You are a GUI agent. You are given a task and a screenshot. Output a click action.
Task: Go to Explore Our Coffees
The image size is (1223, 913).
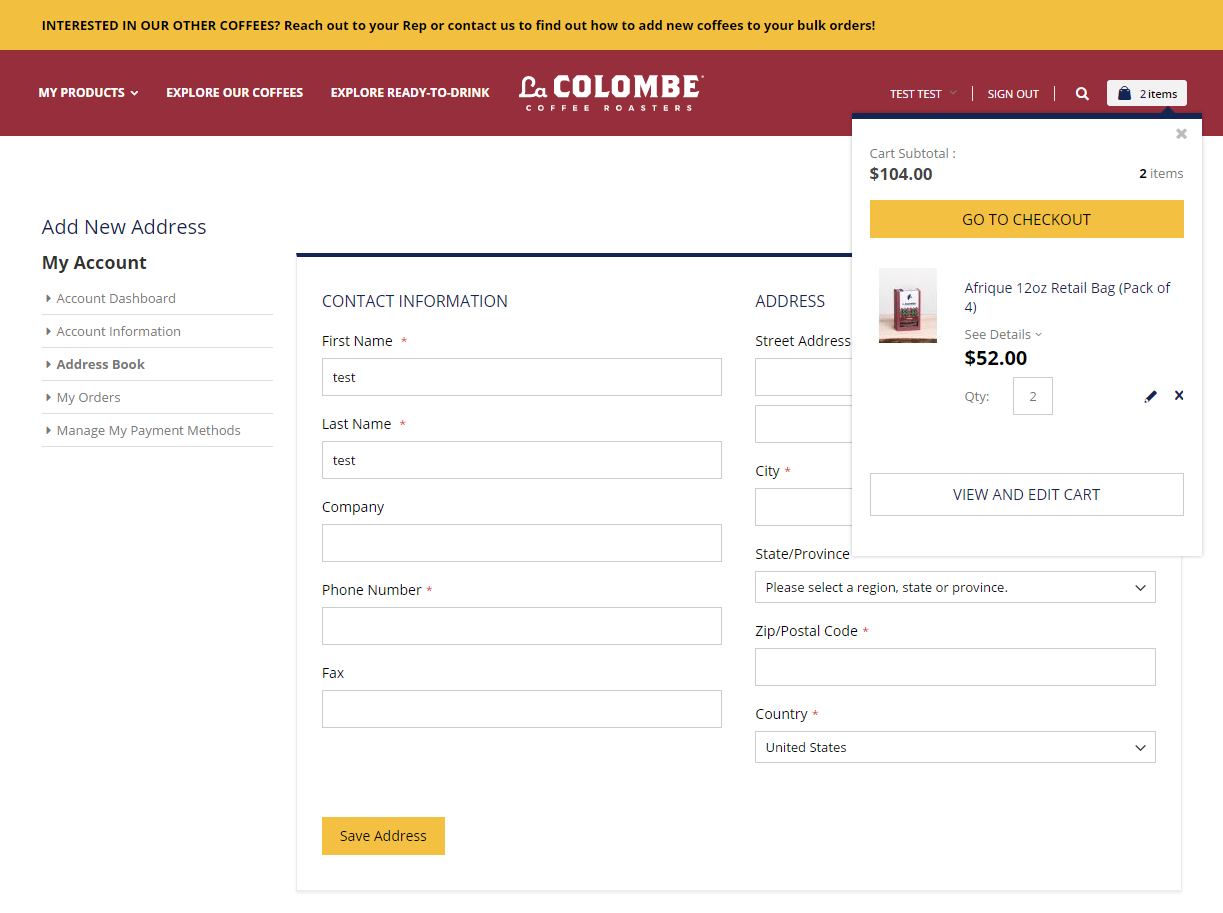[x=234, y=93]
